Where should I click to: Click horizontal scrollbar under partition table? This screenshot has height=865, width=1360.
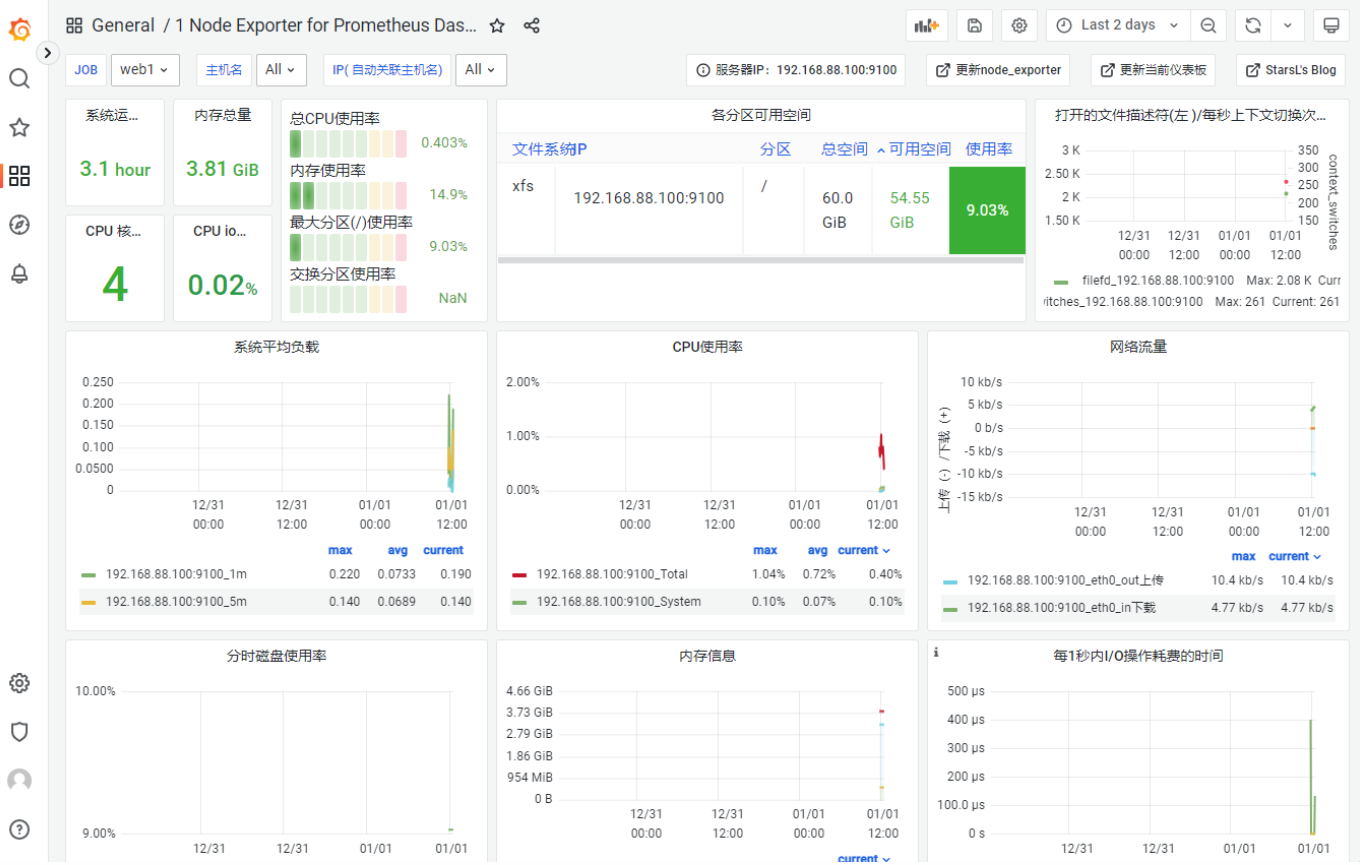click(761, 261)
